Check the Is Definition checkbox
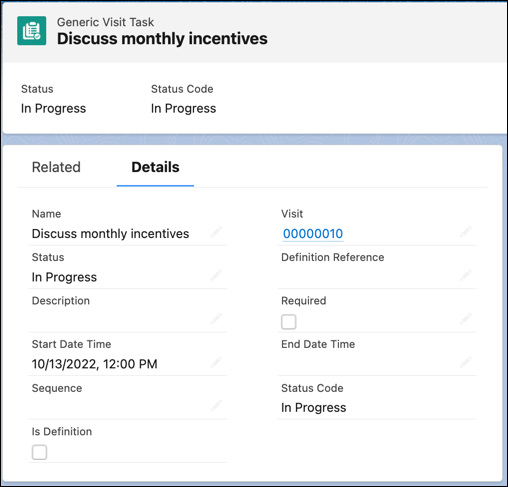 pyautogui.click(x=39, y=452)
